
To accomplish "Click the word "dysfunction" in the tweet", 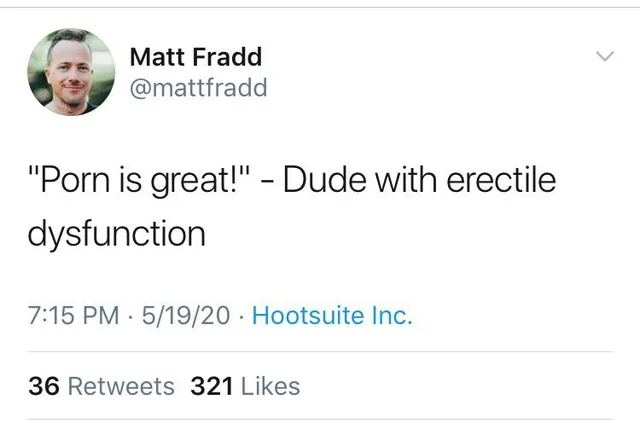I will [117, 234].
